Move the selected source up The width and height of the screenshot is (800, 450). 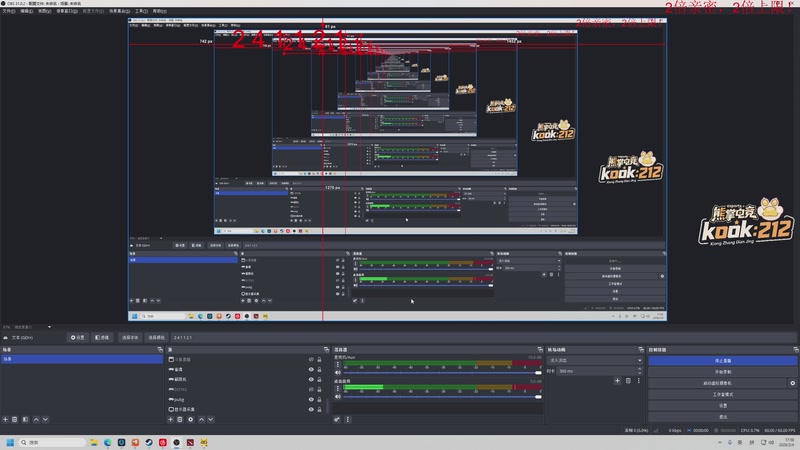(202, 419)
